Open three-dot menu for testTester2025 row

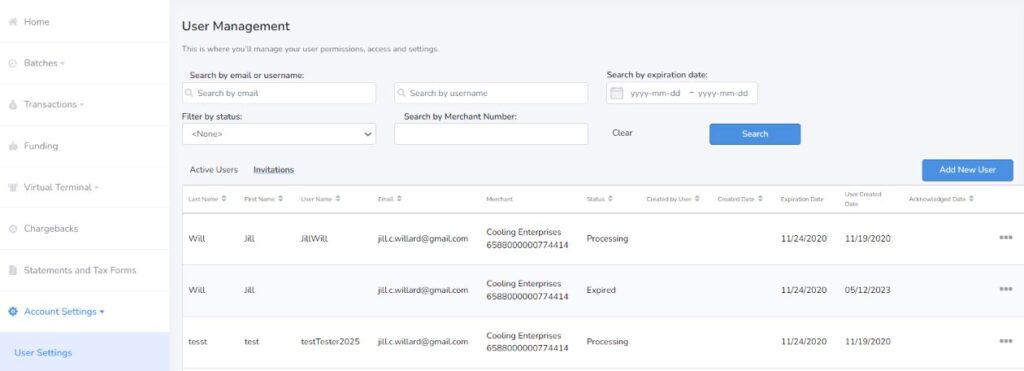1006,341
